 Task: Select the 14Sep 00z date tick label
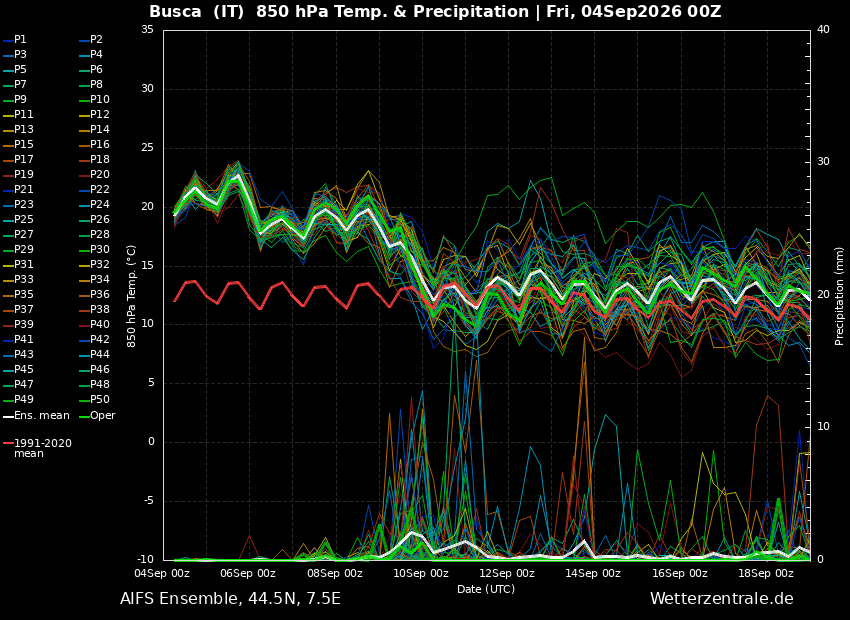click(594, 573)
